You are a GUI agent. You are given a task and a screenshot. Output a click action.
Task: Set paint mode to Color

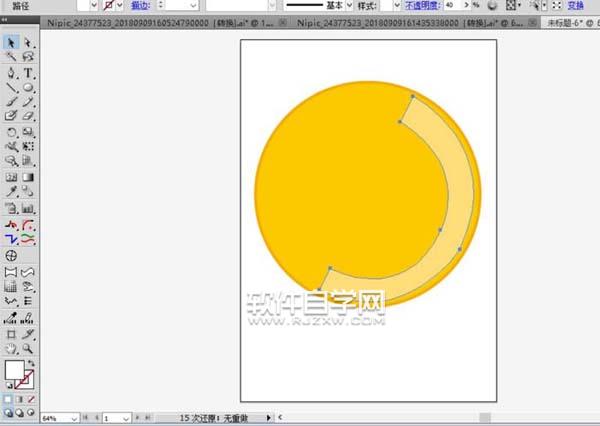[8, 400]
